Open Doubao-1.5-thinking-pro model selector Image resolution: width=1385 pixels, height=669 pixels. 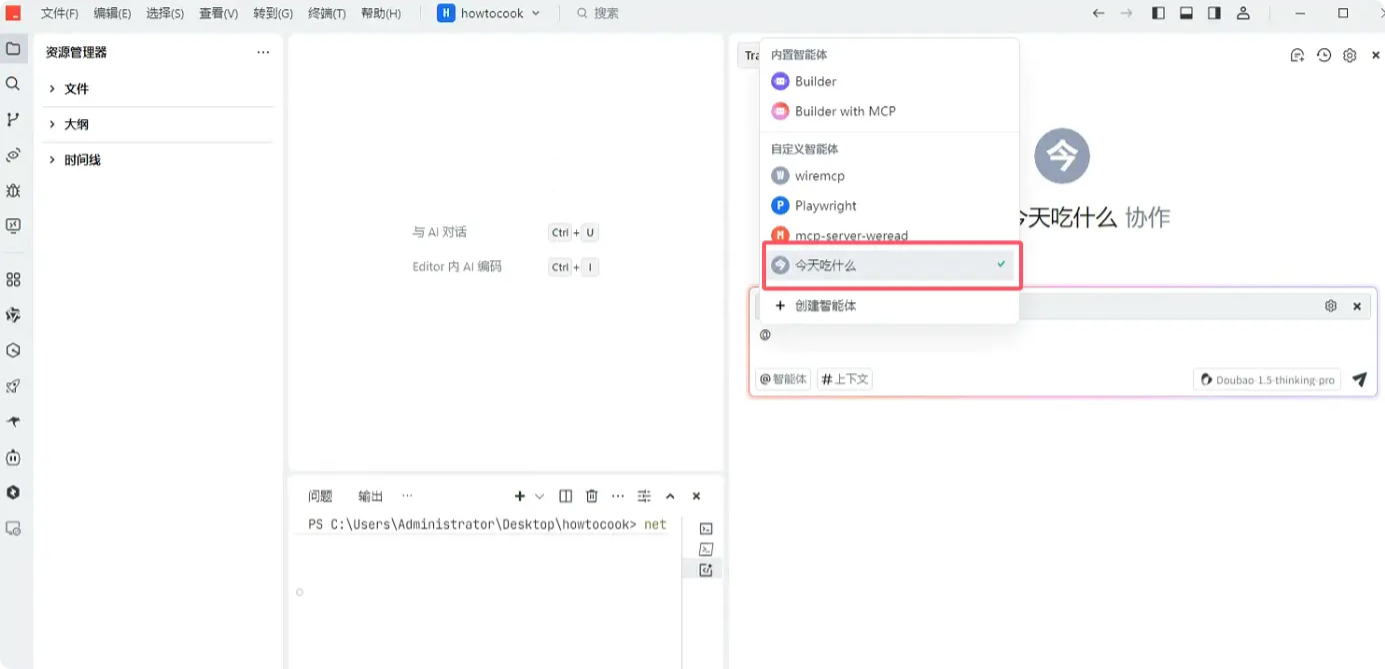click(x=1267, y=380)
